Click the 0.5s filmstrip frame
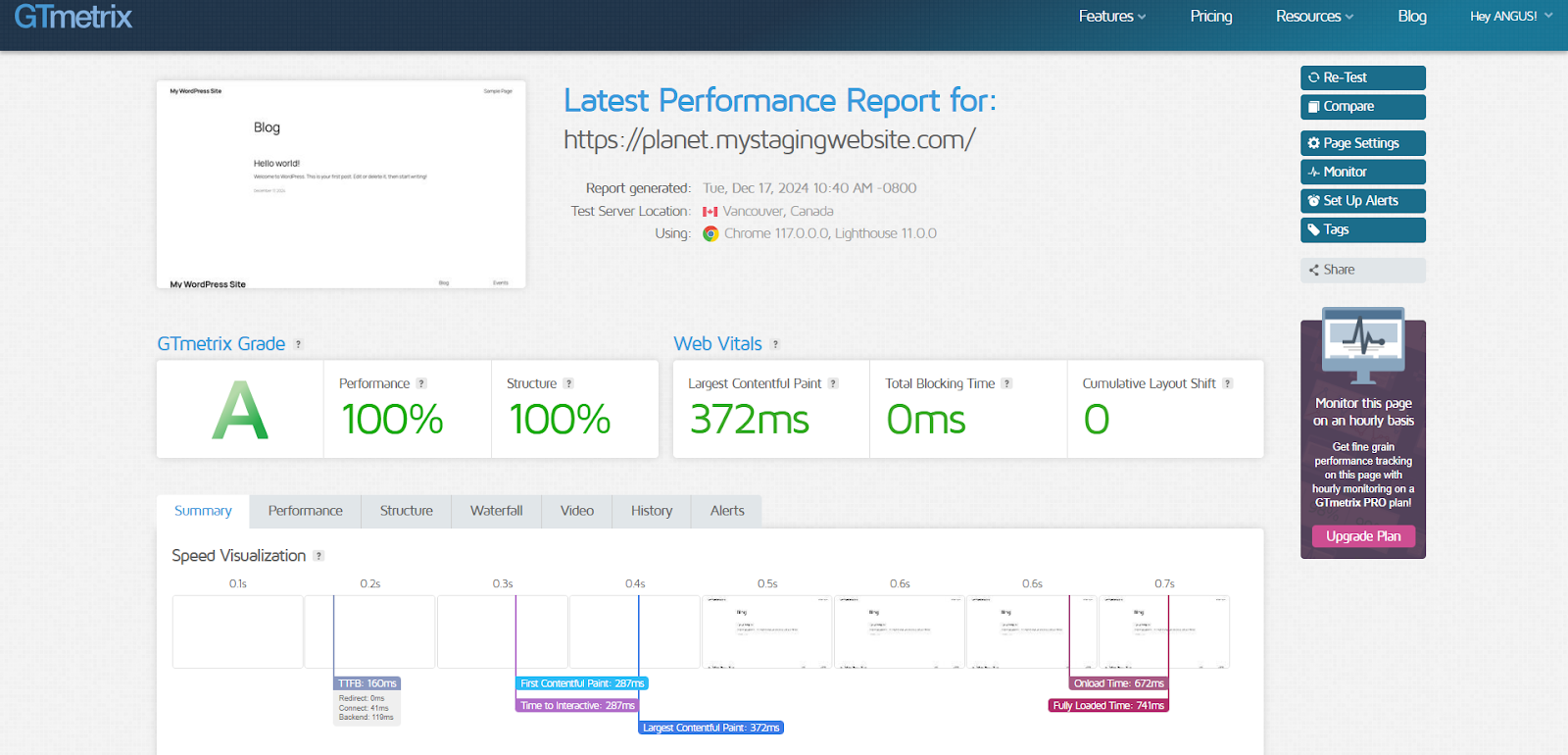 (x=767, y=632)
